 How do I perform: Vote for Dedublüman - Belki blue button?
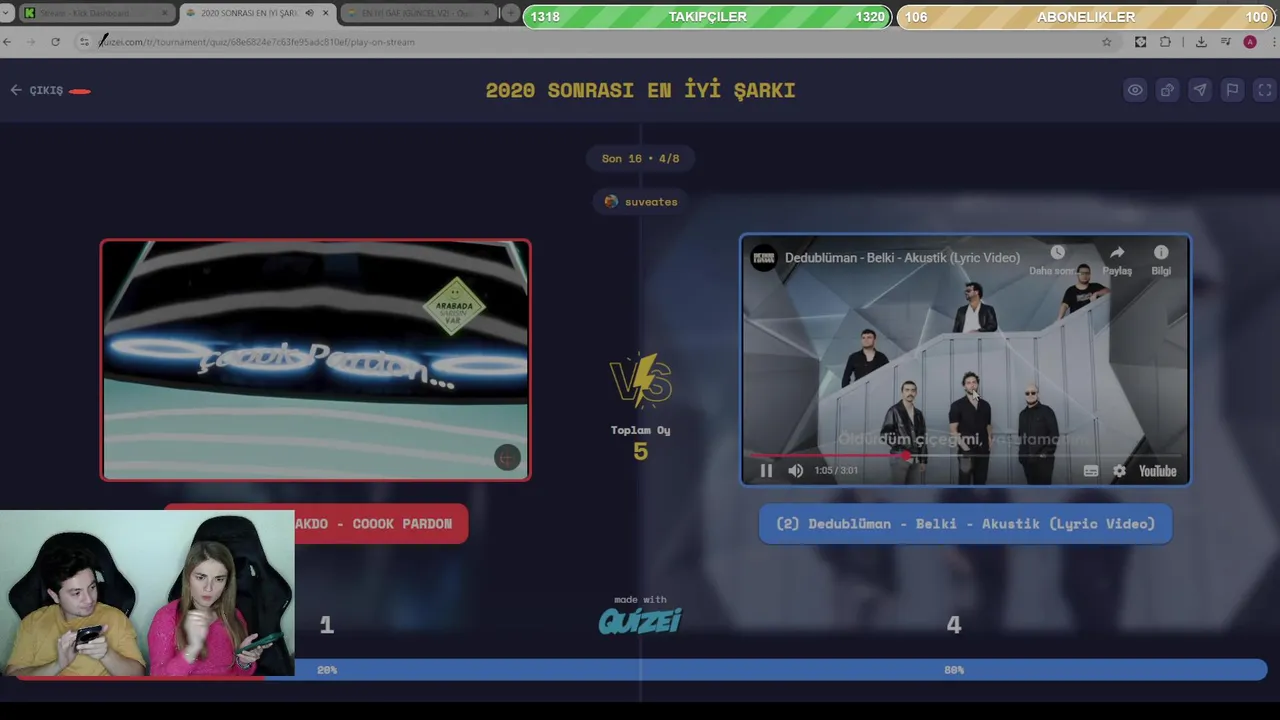[x=965, y=524]
